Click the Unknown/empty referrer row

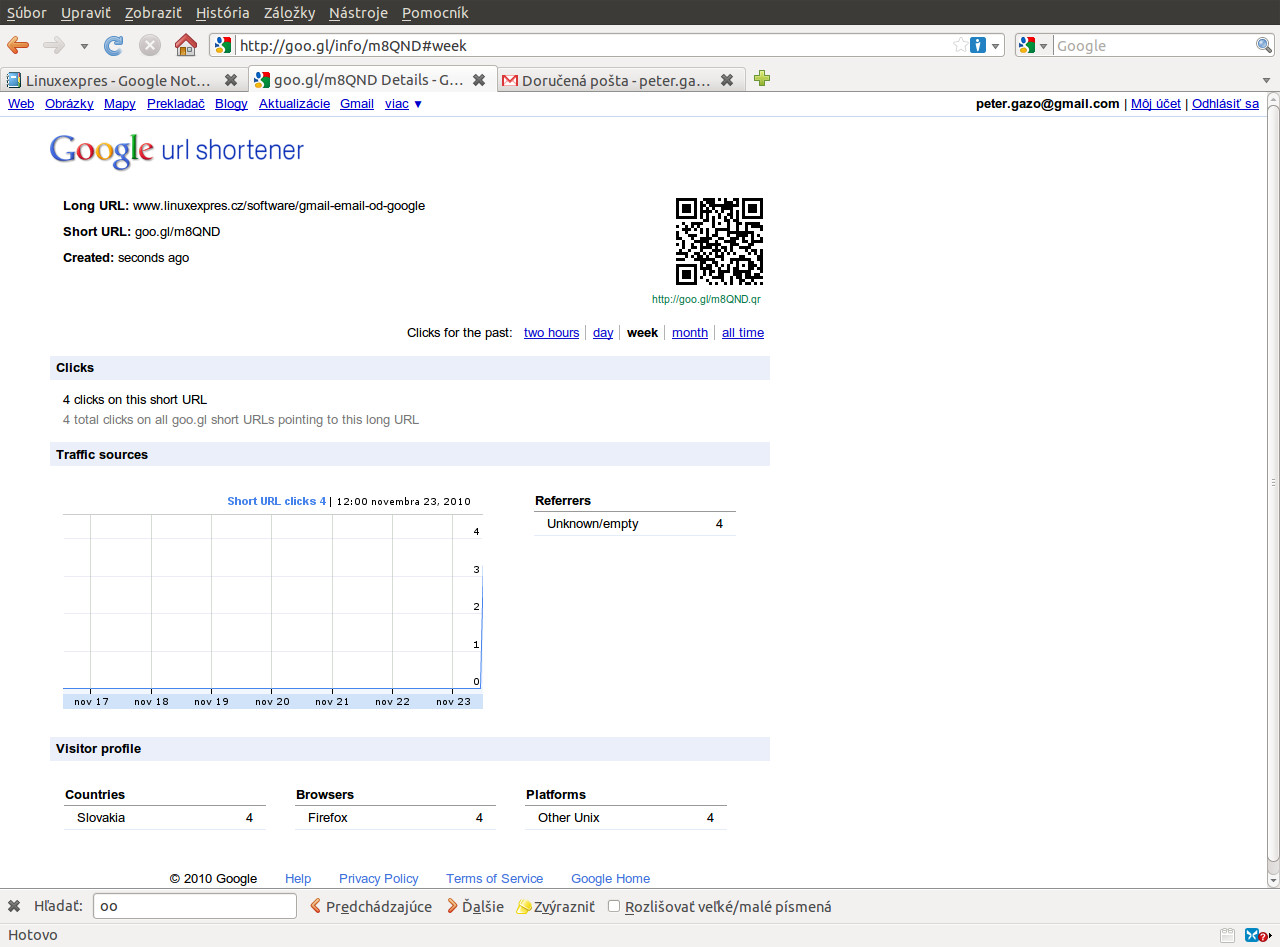click(x=635, y=524)
